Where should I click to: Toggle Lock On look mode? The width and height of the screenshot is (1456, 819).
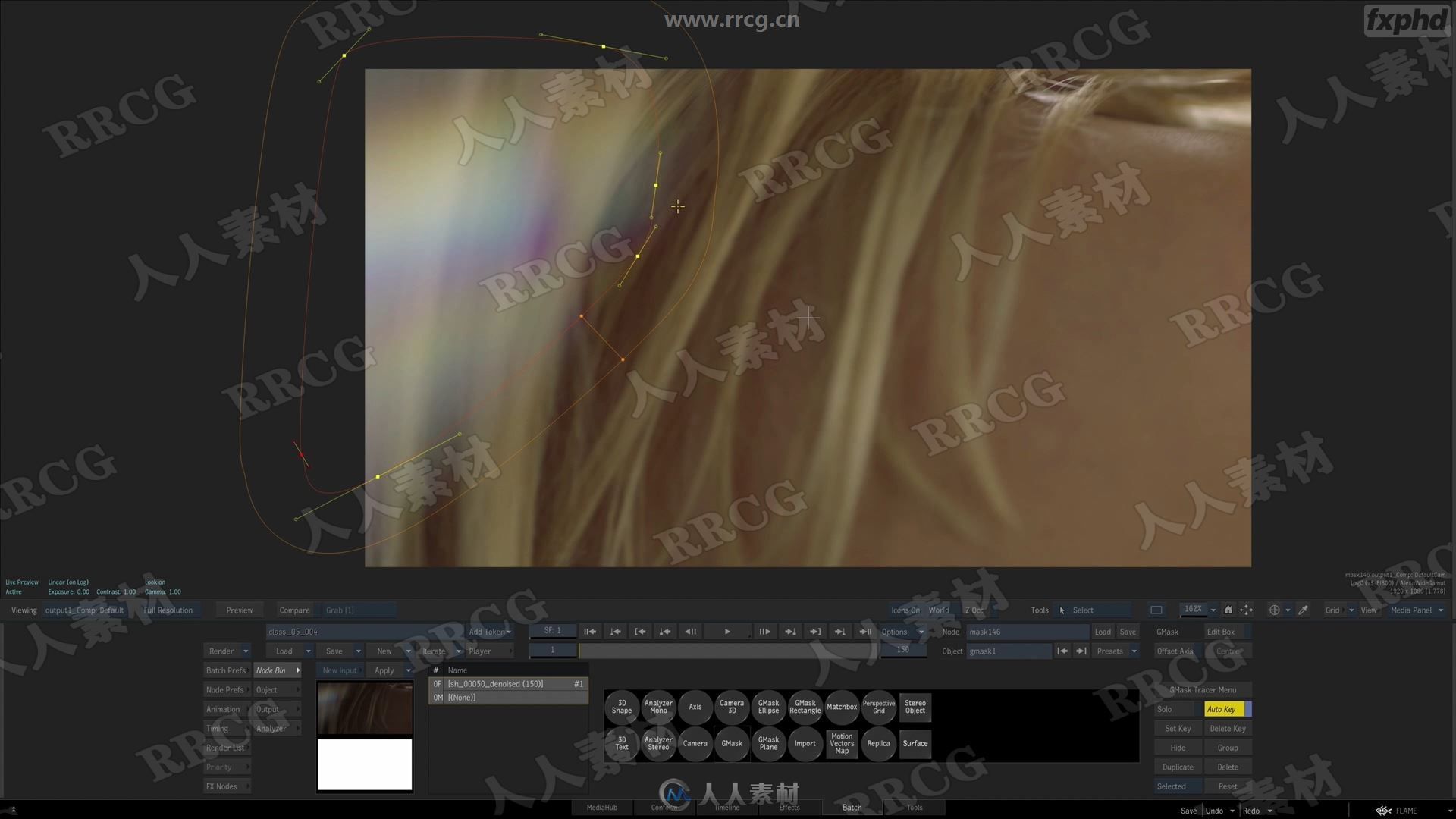(x=154, y=582)
